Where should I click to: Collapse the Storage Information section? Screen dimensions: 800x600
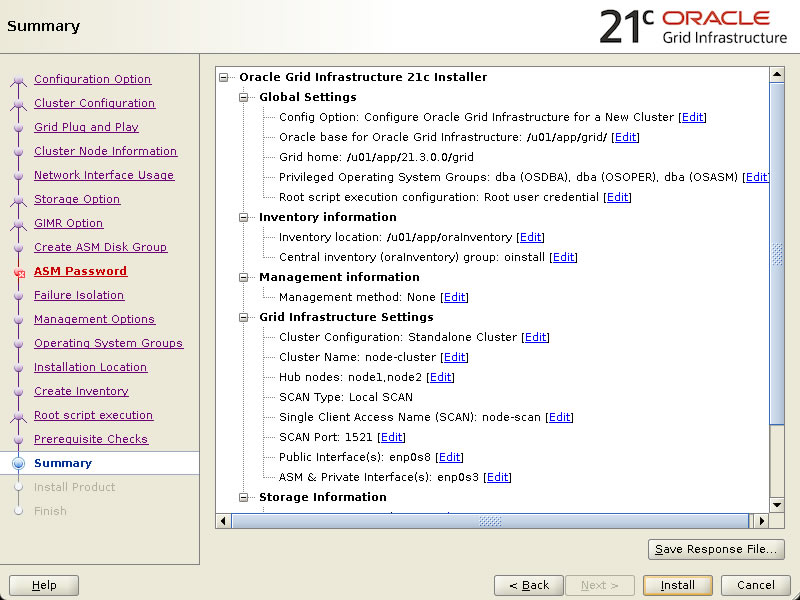click(x=244, y=497)
